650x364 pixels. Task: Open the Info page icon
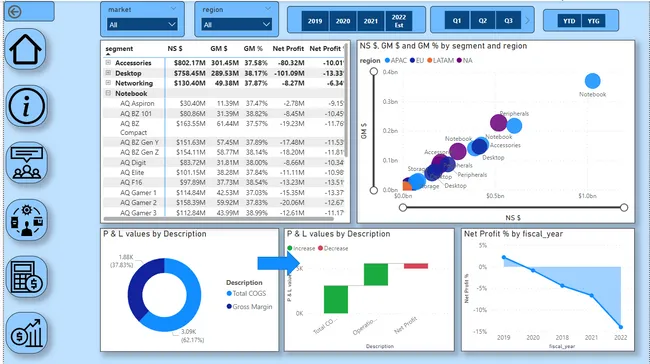pyautogui.click(x=26, y=106)
